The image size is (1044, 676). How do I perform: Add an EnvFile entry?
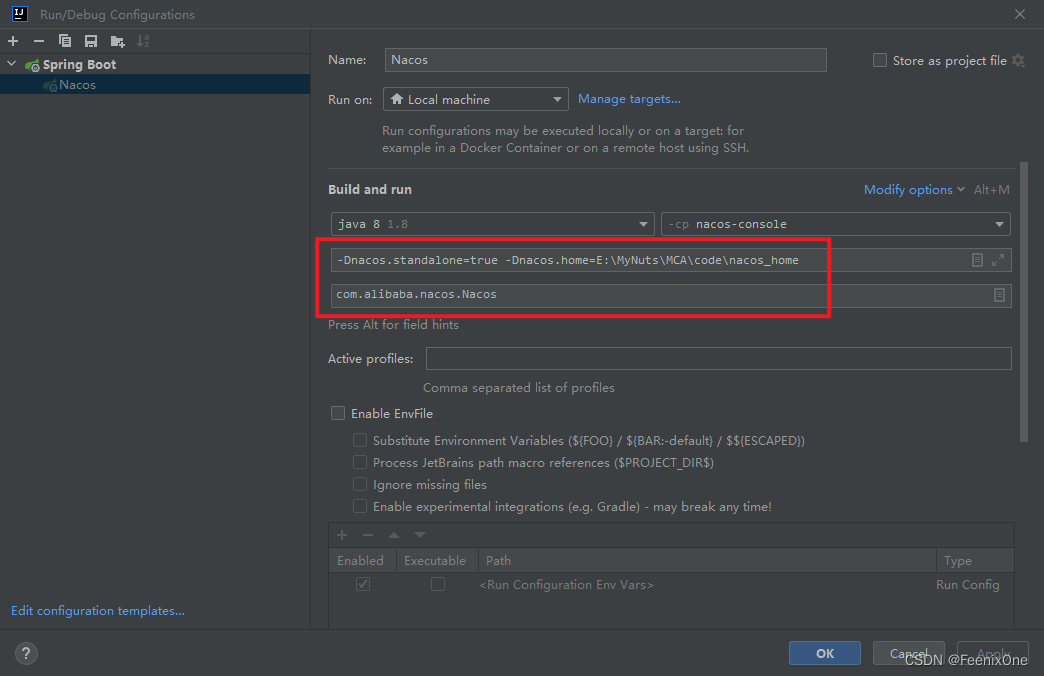pos(342,535)
